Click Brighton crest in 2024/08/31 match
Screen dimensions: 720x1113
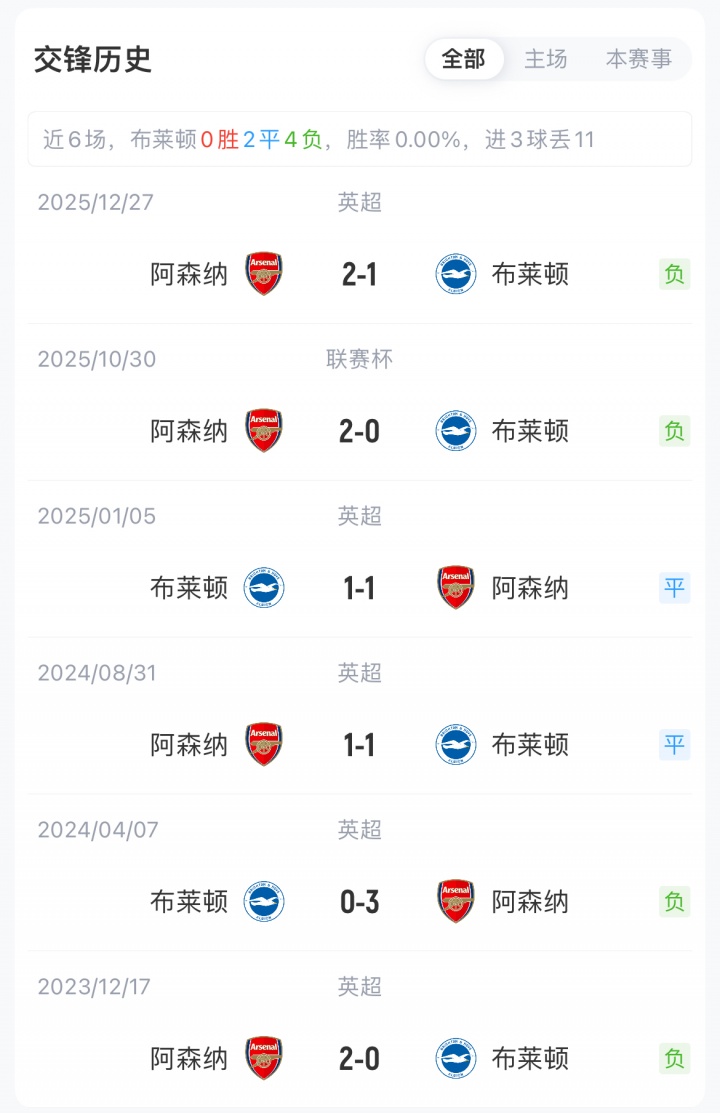click(456, 745)
